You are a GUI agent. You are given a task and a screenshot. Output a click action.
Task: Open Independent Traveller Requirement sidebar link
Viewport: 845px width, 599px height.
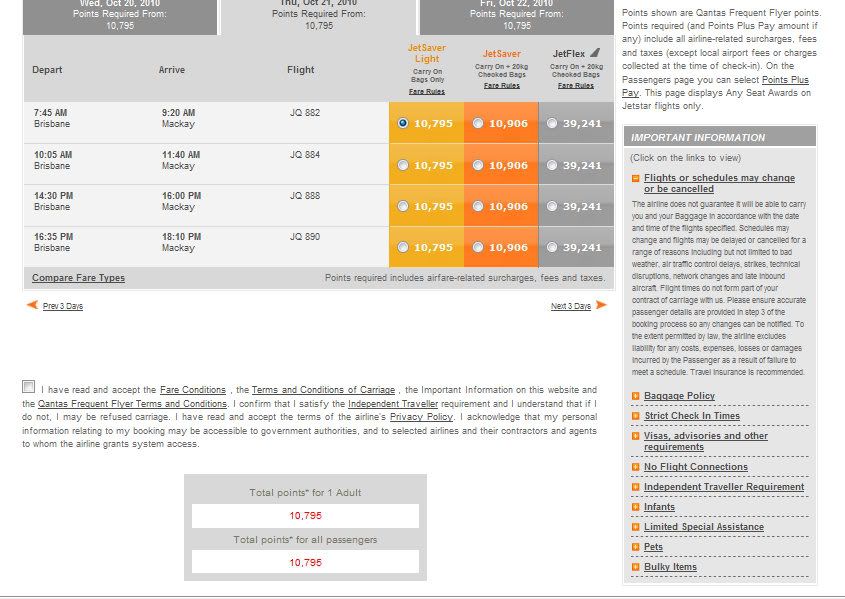(x=724, y=487)
